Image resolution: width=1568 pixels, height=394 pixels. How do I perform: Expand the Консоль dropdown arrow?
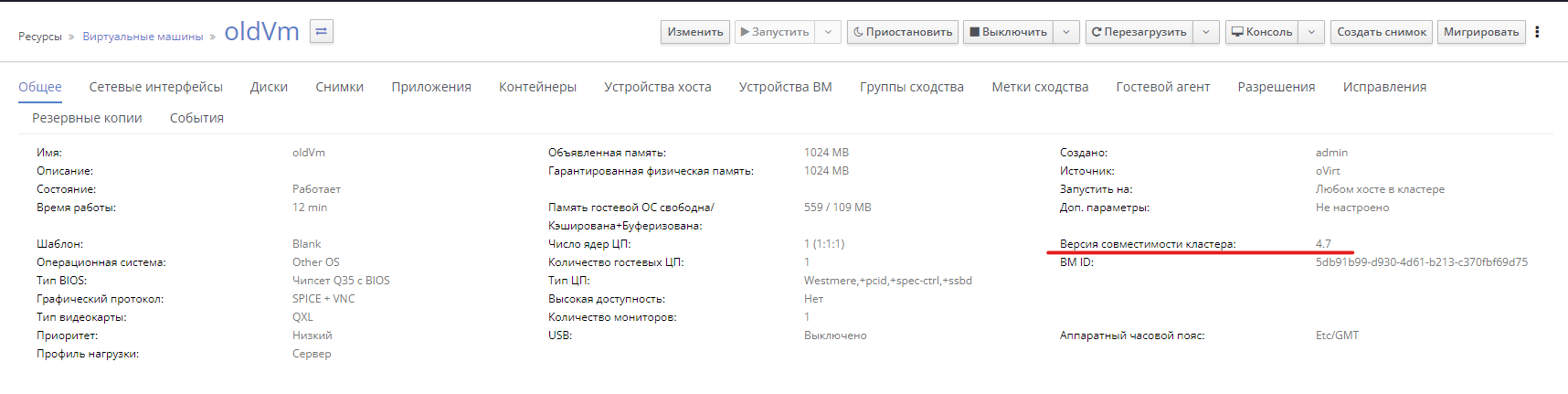click(1311, 32)
